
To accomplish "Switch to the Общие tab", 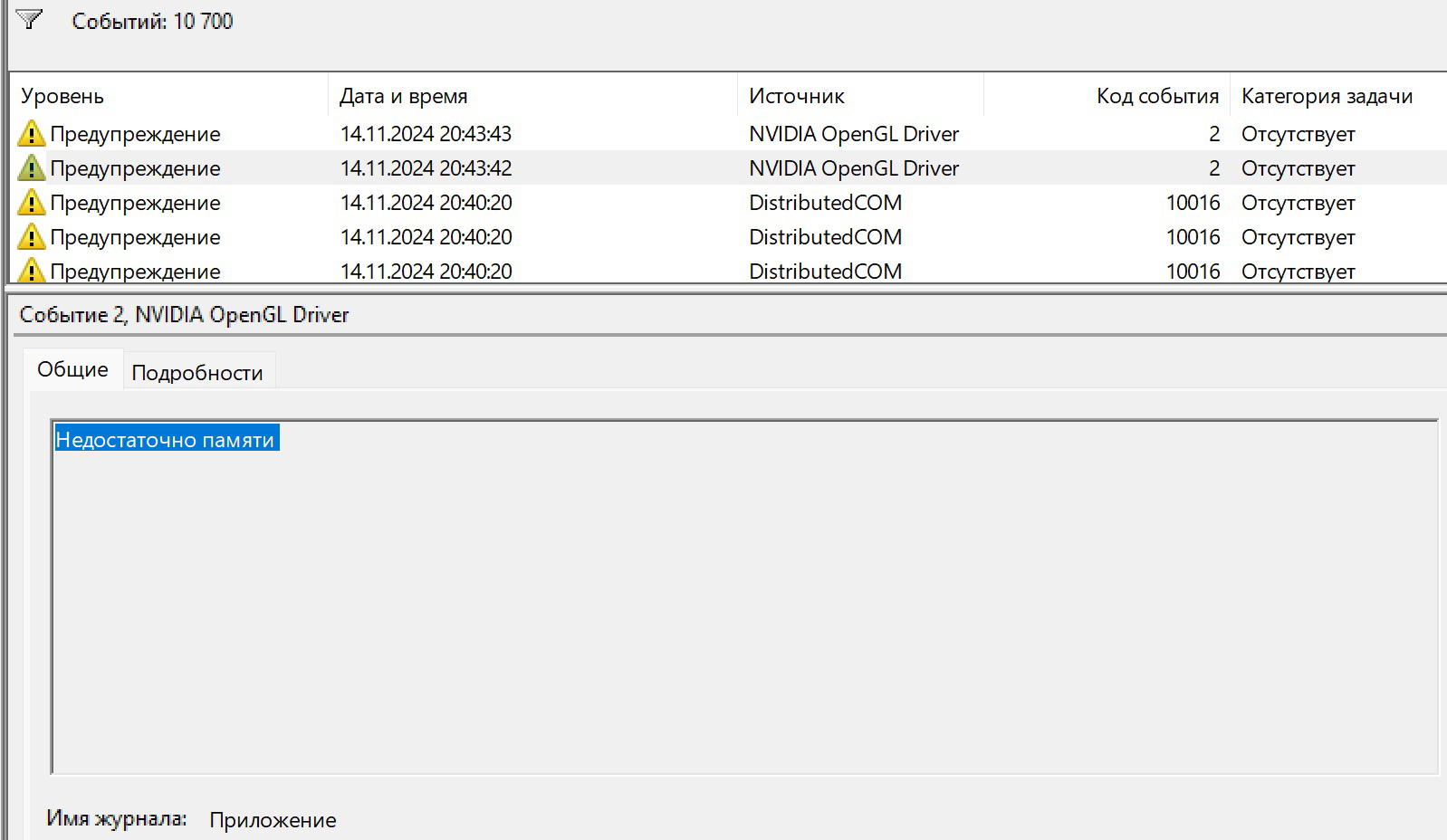I will [x=72, y=369].
